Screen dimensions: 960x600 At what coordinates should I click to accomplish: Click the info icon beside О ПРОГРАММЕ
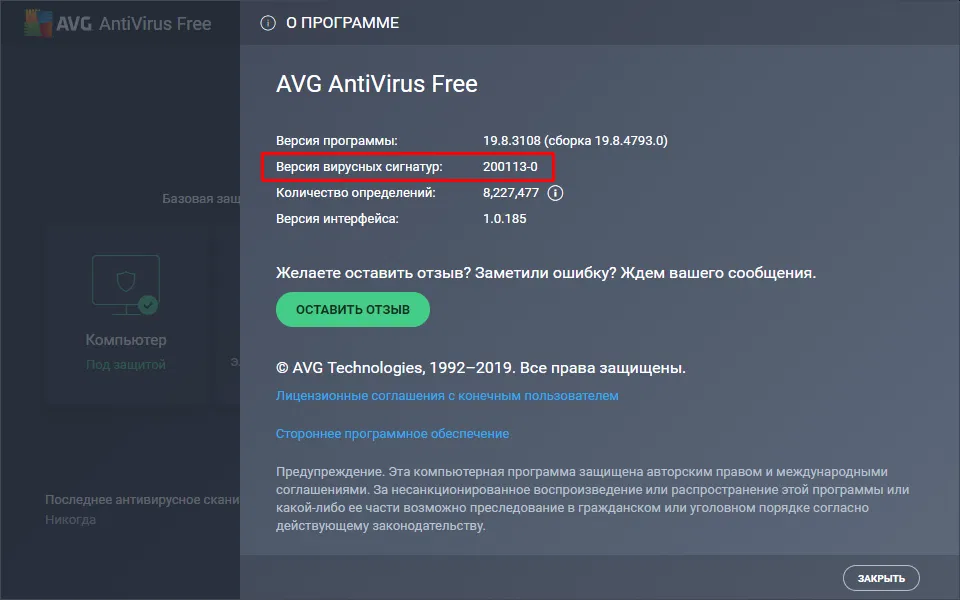pos(267,23)
